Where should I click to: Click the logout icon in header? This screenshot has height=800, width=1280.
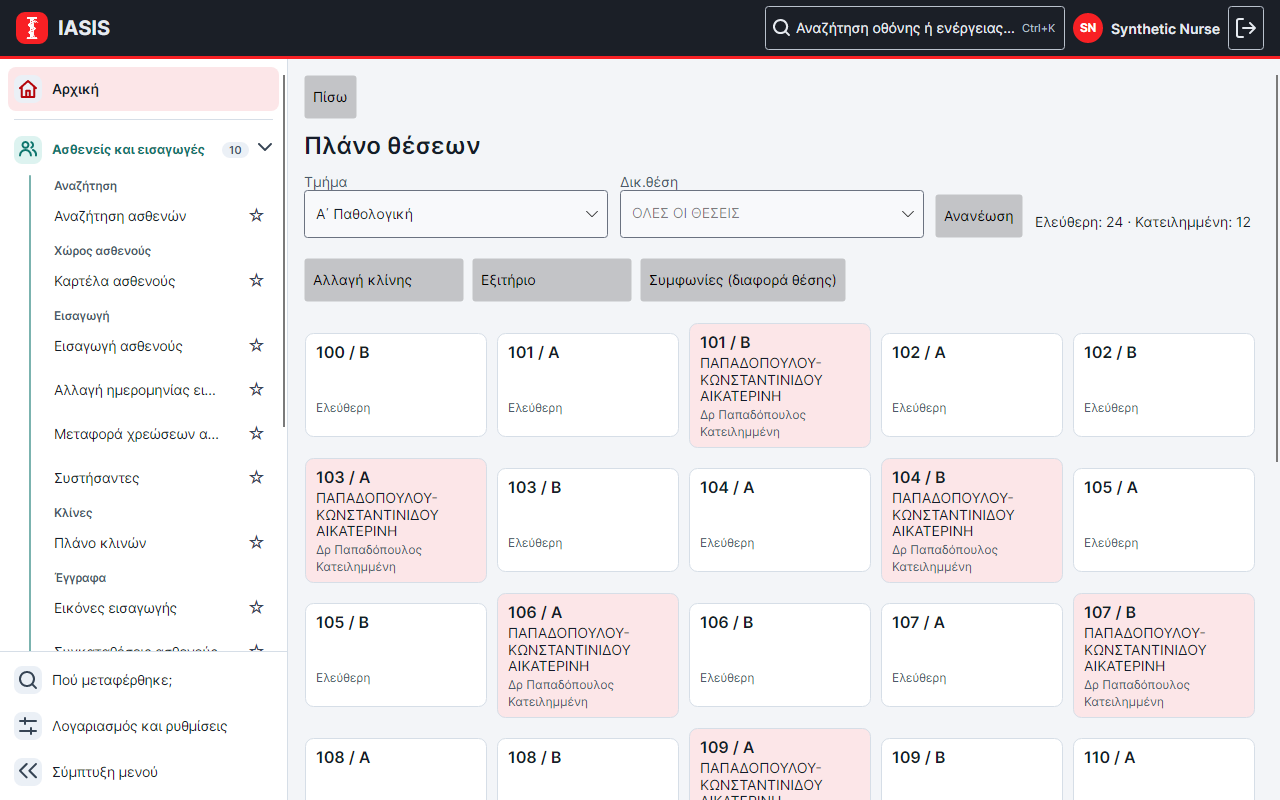click(x=1246, y=28)
